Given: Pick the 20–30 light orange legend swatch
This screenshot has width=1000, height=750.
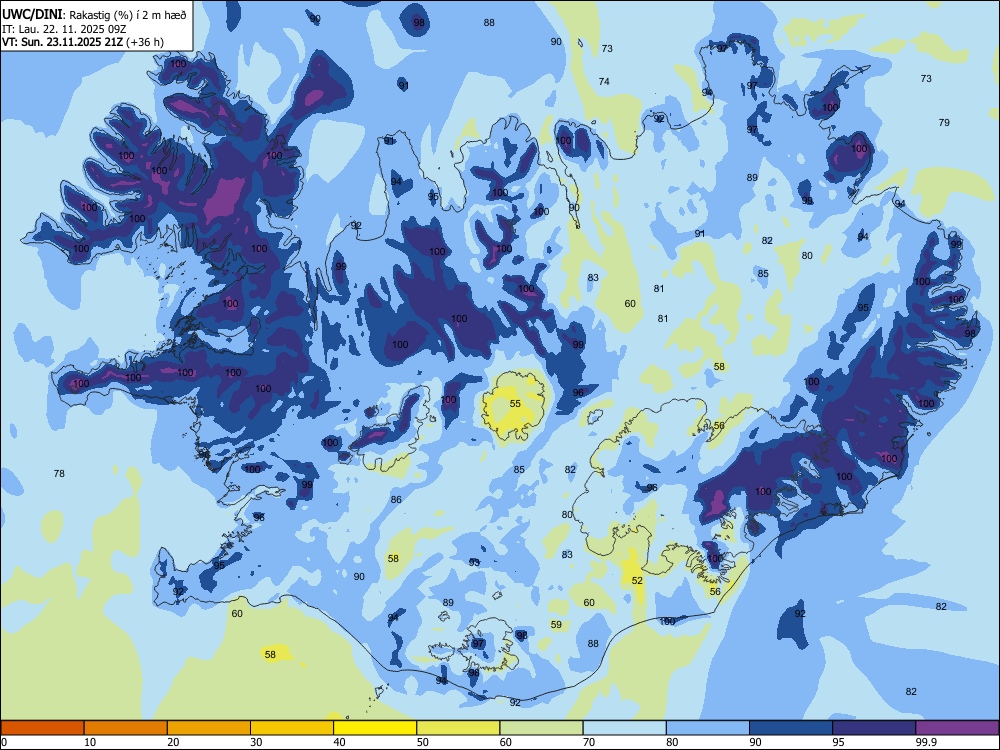Looking at the screenshot, I should [x=209, y=728].
